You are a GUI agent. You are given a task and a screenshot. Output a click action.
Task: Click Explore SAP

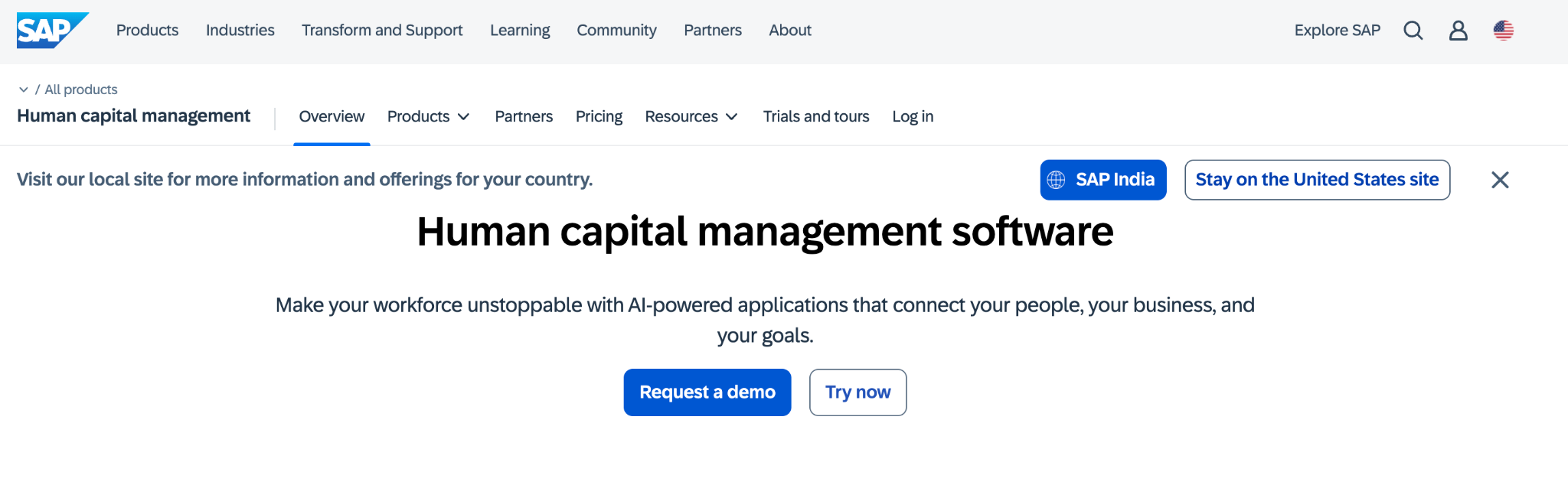coord(1337,30)
